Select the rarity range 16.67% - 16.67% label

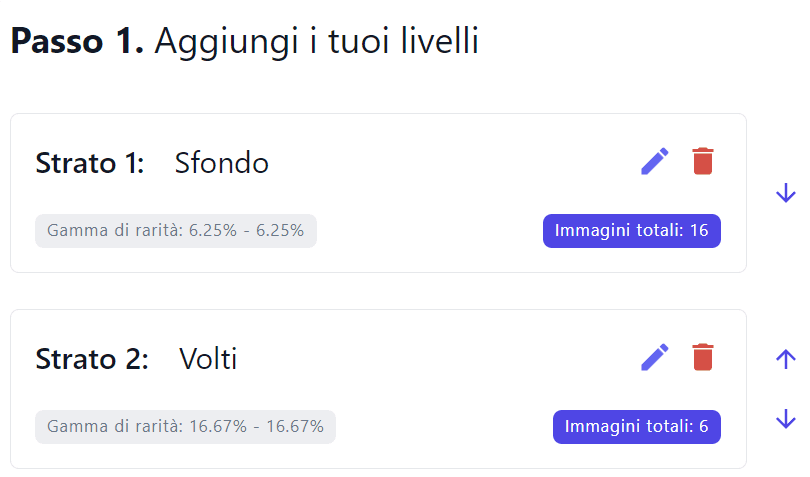[x=185, y=427]
